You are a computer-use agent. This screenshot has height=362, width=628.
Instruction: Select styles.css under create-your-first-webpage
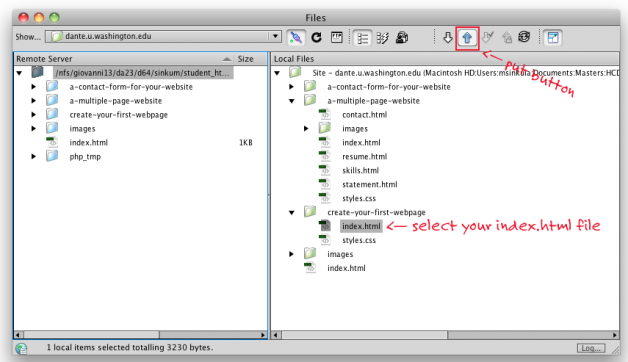click(x=359, y=240)
